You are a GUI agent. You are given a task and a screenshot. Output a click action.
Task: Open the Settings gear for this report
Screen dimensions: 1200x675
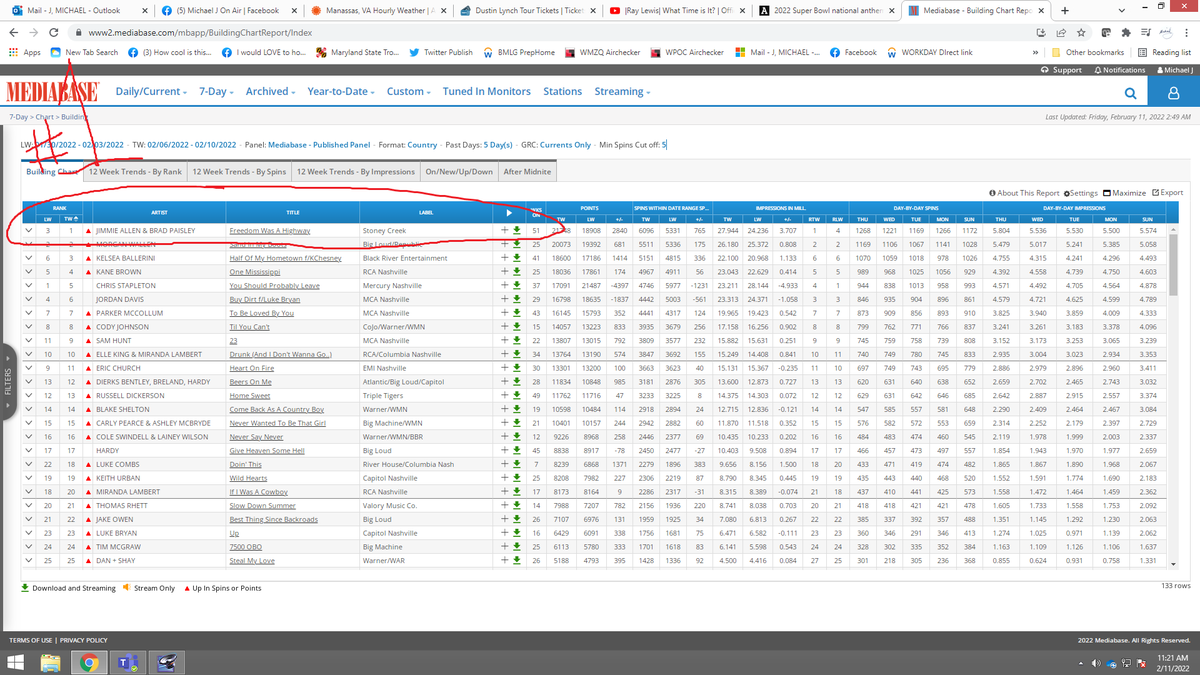coord(1081,193)
